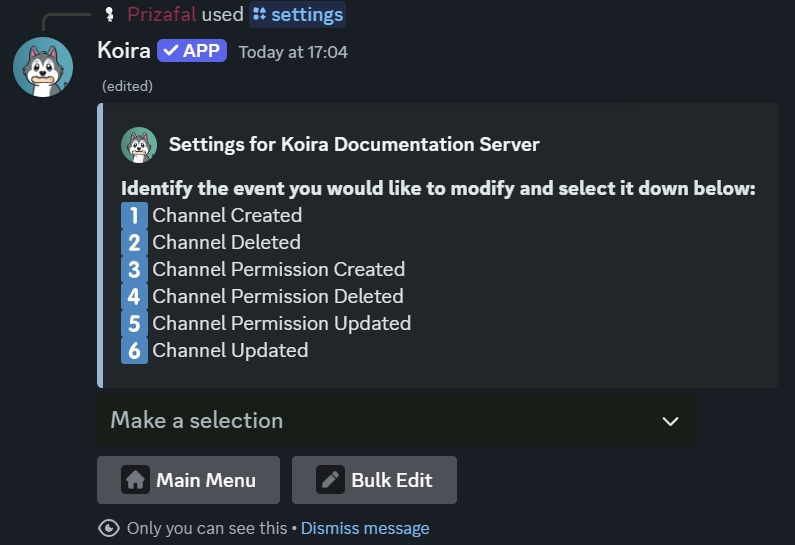795x545 pixels.
Task: Click the number 5 emoji icon
Action: click(134, 324)
